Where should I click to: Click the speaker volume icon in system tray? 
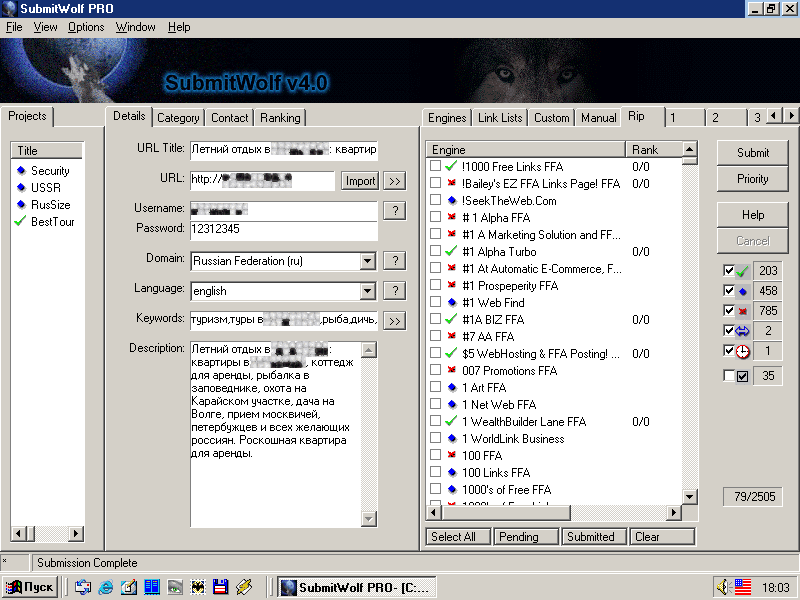coord(723,587)
